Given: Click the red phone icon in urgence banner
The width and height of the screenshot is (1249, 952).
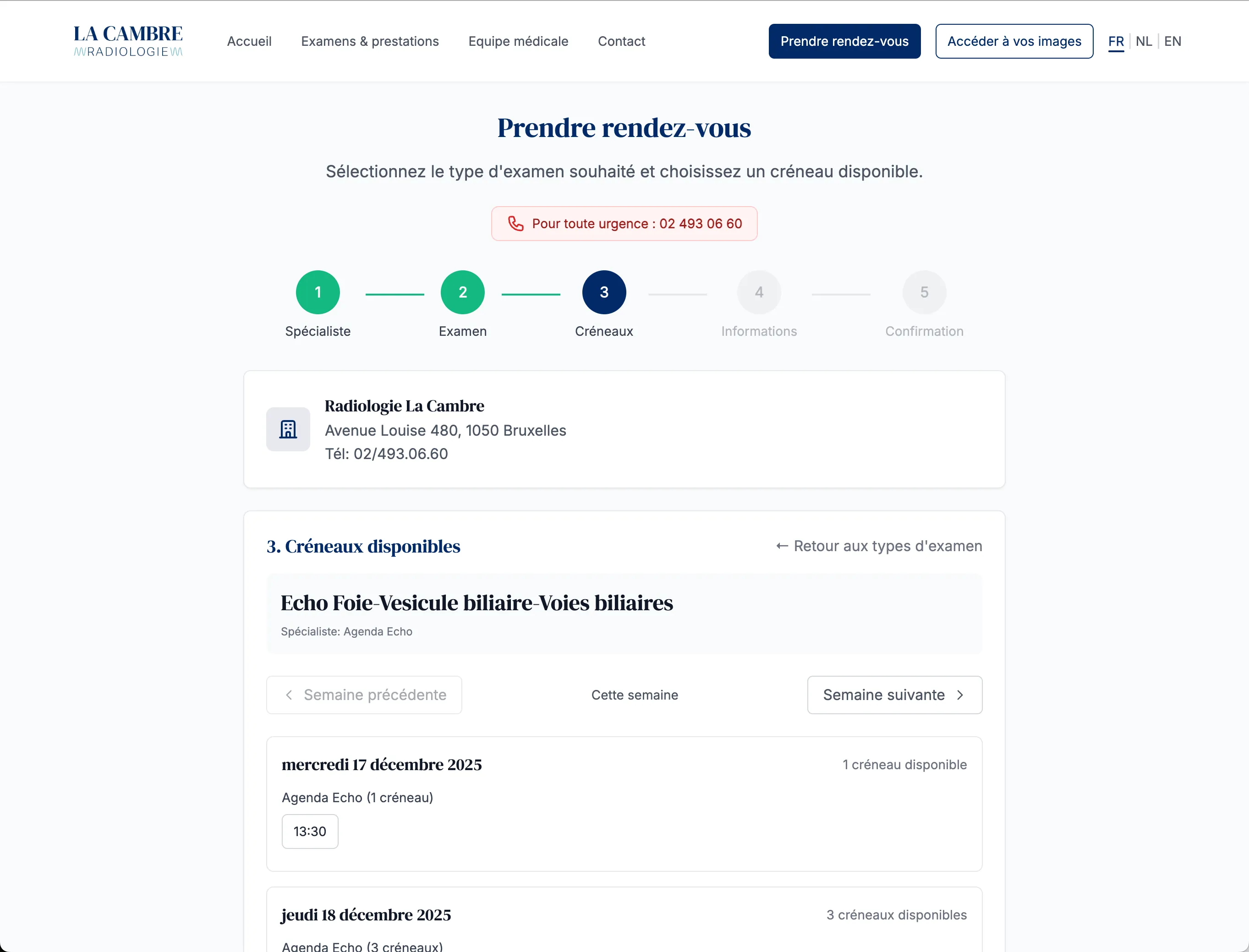Looking at the screenshot, I should [516, 223].
